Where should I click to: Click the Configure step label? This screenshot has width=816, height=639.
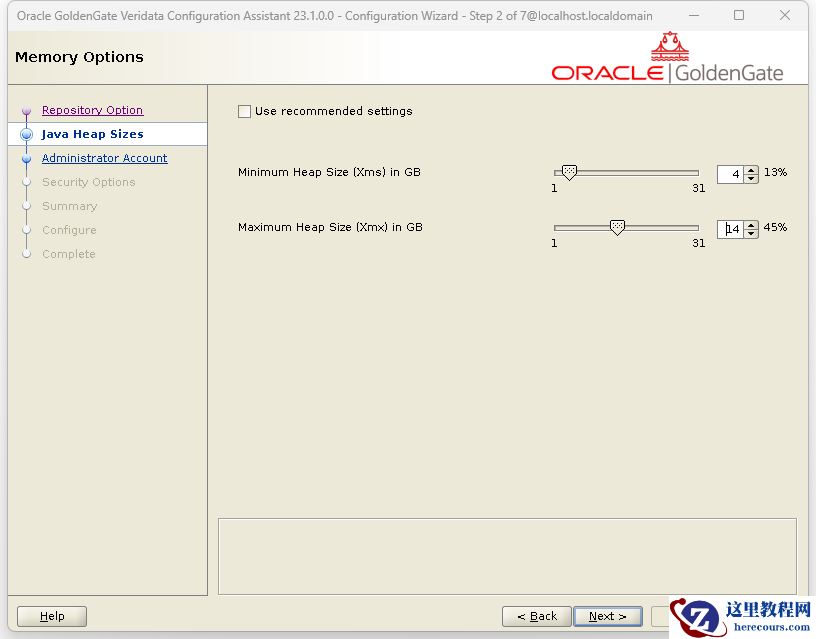(69, 230)
